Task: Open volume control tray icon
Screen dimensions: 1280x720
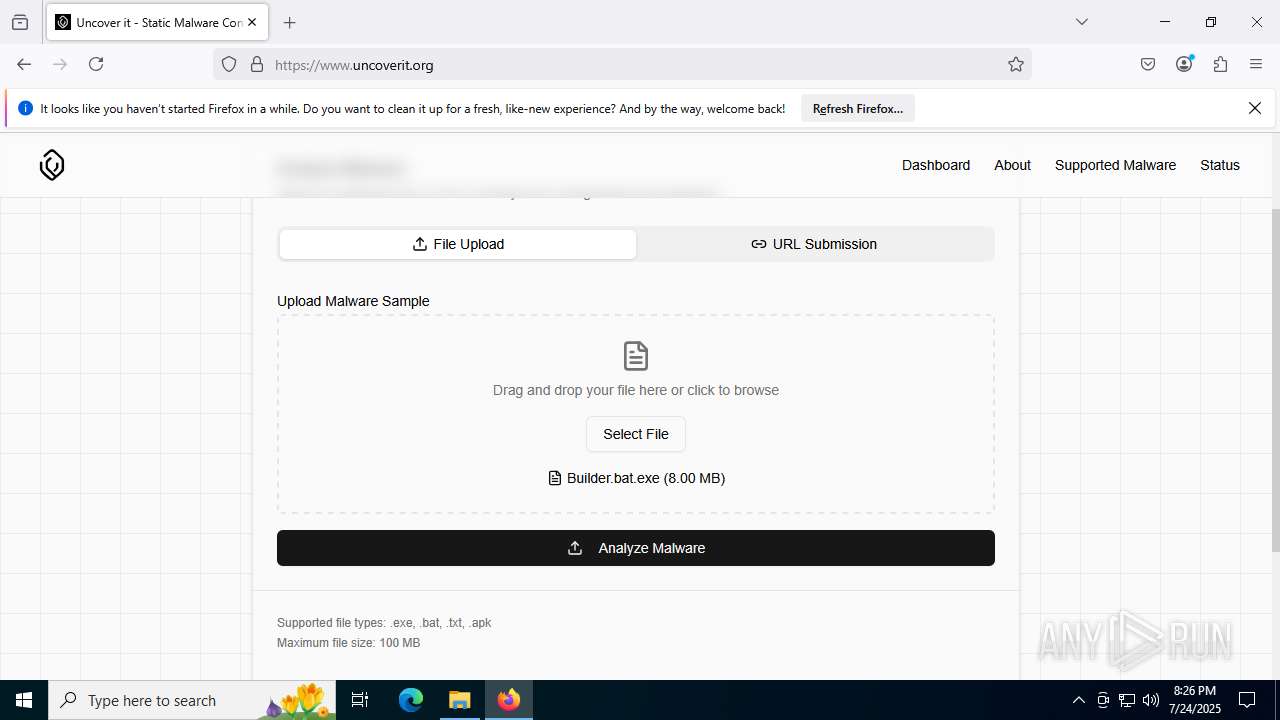Action: pyautogui.click(x=1151, y=700)
